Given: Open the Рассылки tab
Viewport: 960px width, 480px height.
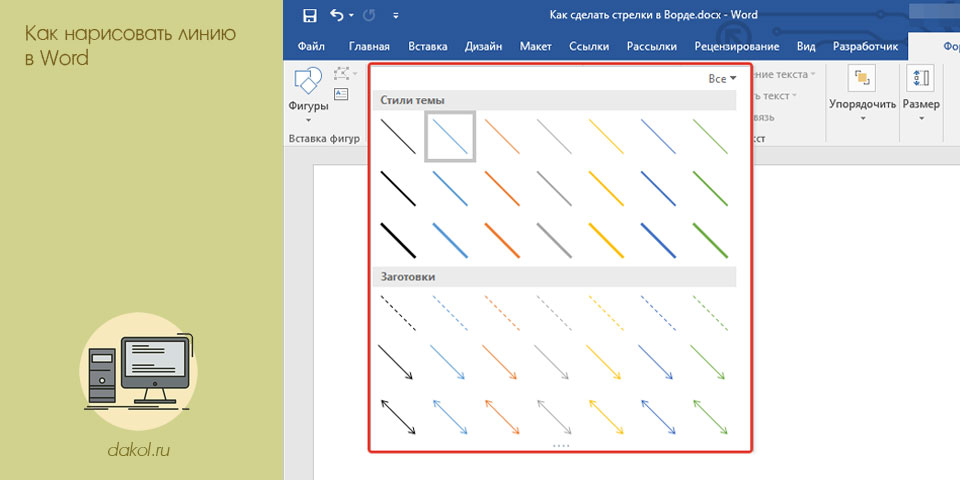Looking at the screenshot, I should click(652, 47).
